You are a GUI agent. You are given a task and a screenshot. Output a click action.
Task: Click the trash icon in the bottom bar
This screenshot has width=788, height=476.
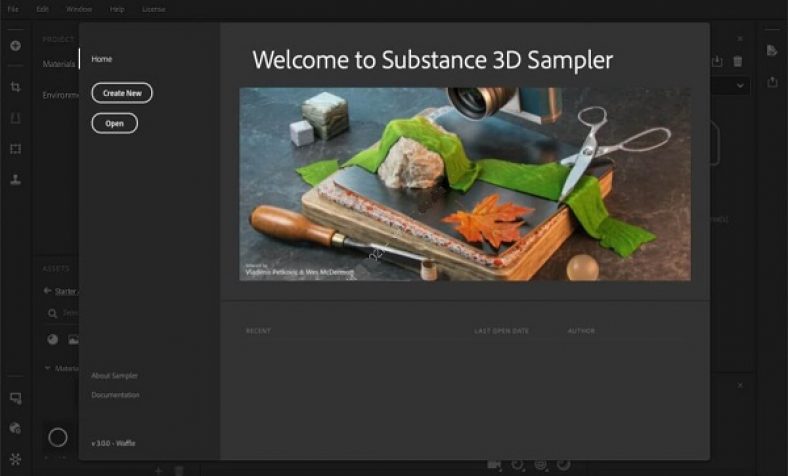click(178, 471)
